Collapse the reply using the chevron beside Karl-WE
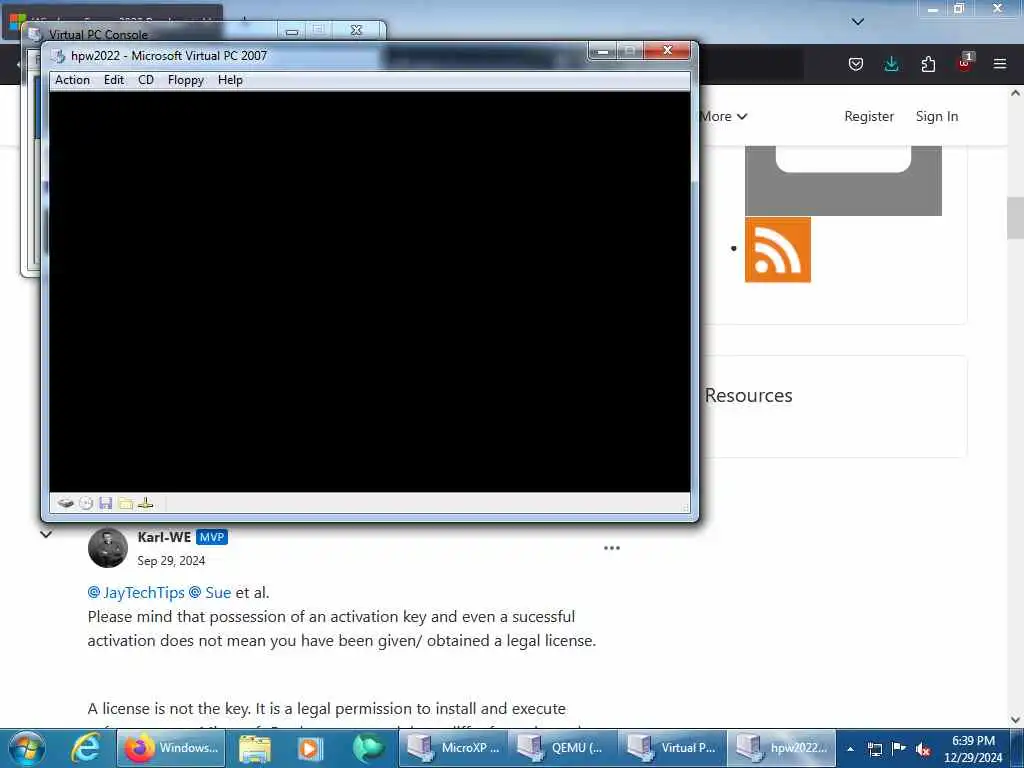The height and width of the screenshot is (768, 1024). 46,534
